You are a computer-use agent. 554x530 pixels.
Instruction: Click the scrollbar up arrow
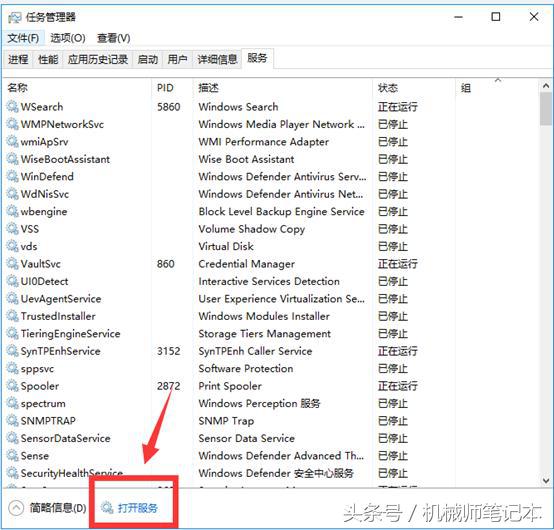click(546, 86)
